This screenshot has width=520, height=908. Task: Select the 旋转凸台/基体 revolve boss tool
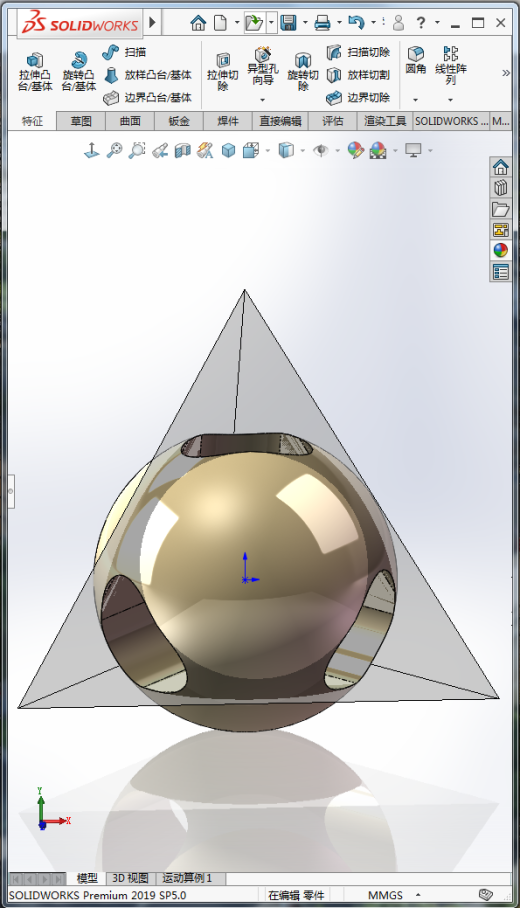coord(79,72)
